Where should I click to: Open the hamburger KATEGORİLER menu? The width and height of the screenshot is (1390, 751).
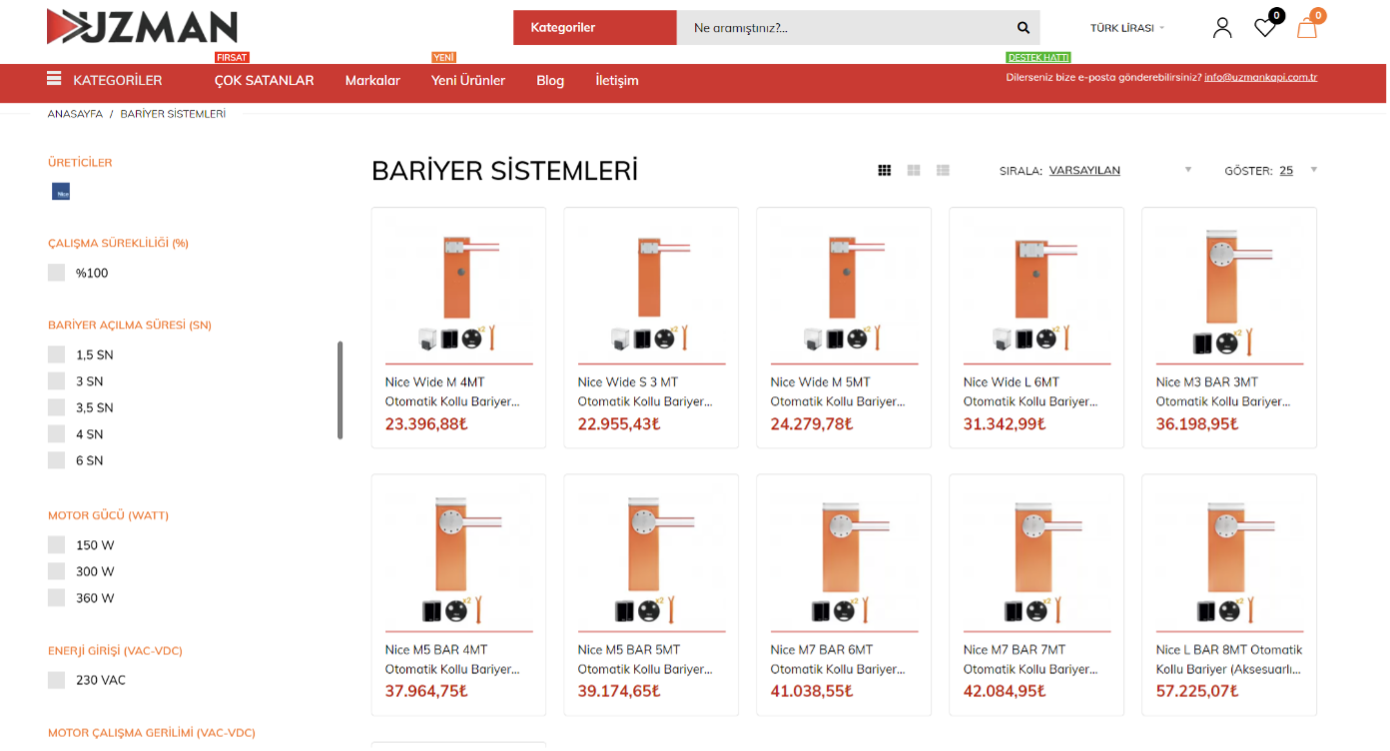[x=104, y=80]
